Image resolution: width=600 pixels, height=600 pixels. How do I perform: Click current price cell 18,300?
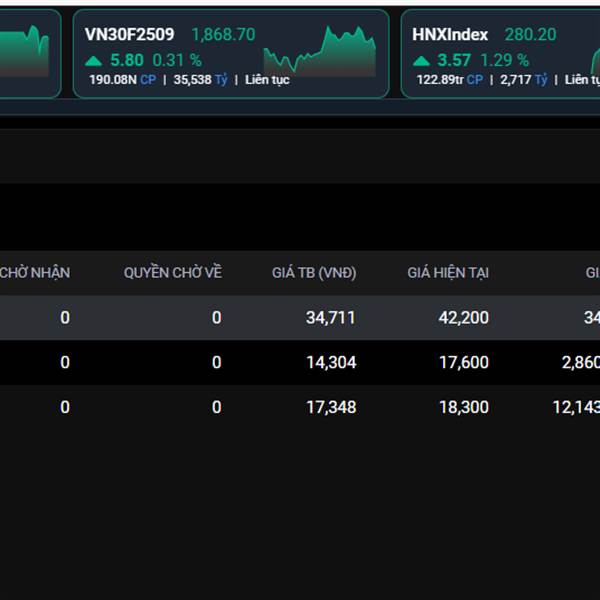click(x=464, y=407)
